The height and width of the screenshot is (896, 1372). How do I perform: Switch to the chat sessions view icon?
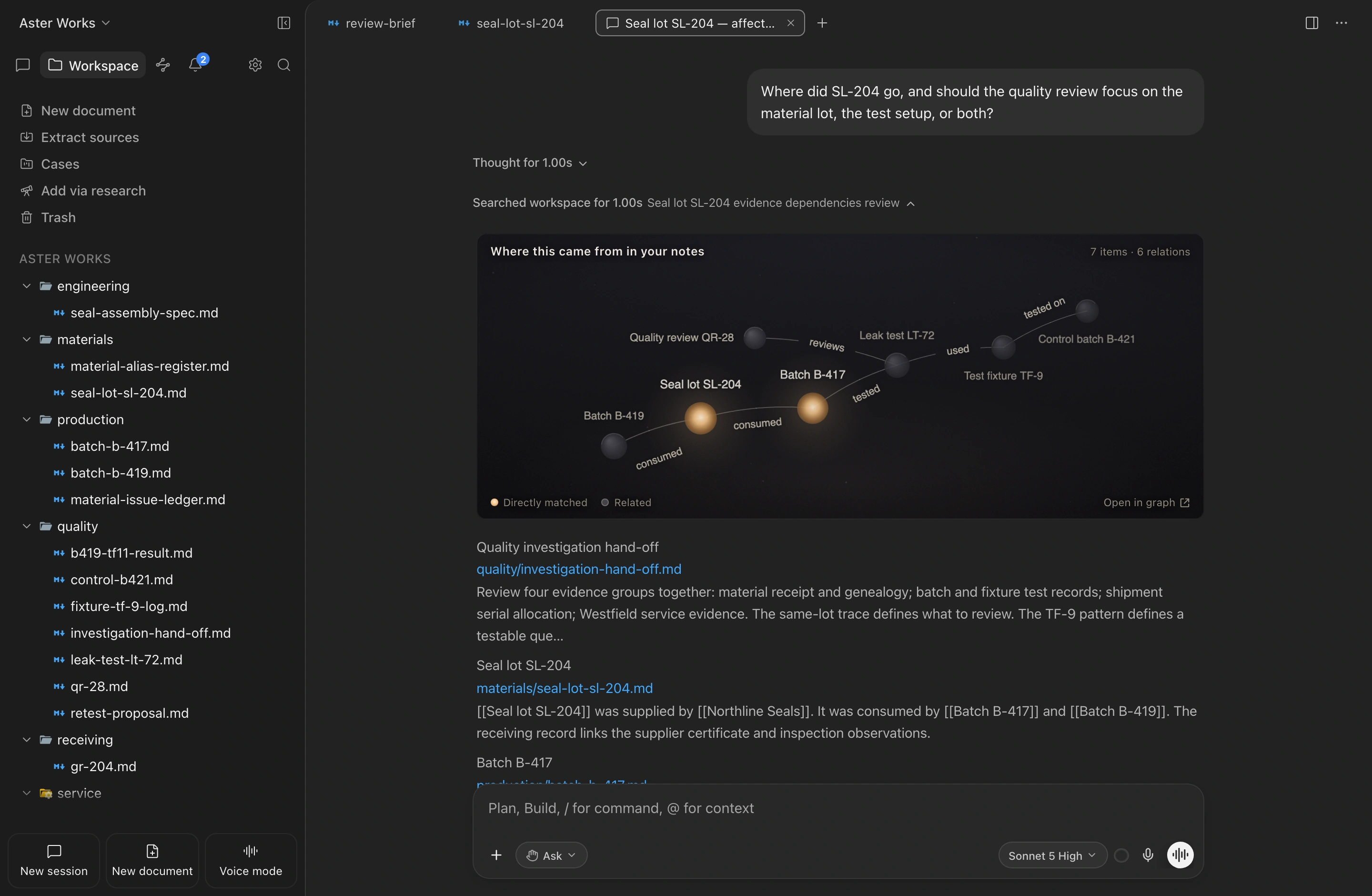coord(22,64)
